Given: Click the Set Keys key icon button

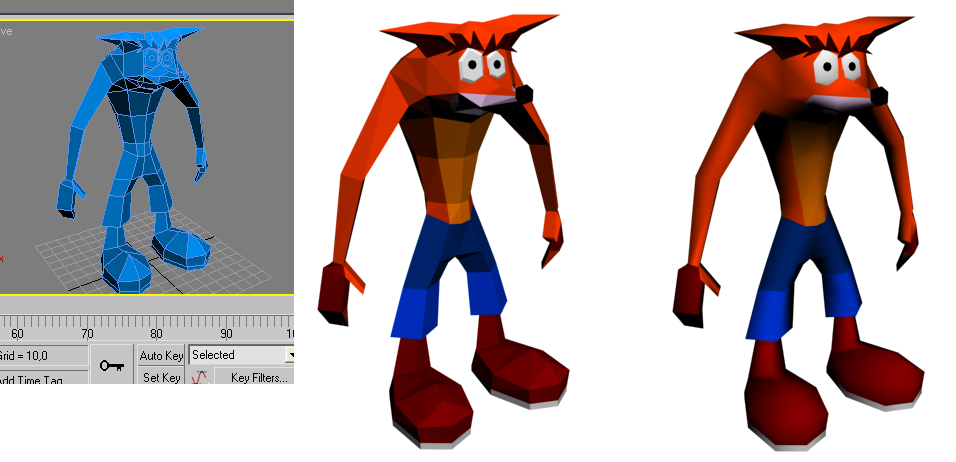Looking at the screenshot, I should (x=110, y=366).
